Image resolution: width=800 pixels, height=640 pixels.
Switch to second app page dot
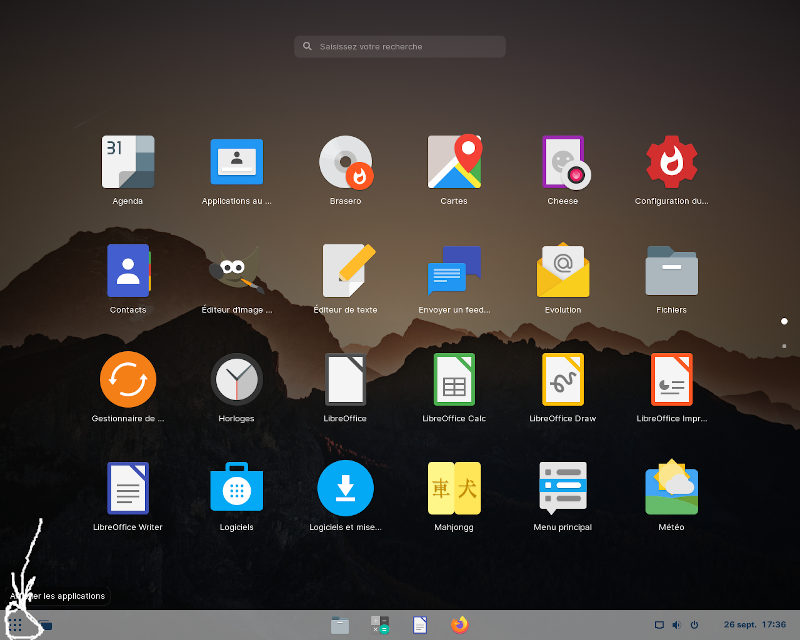(784, 346)
